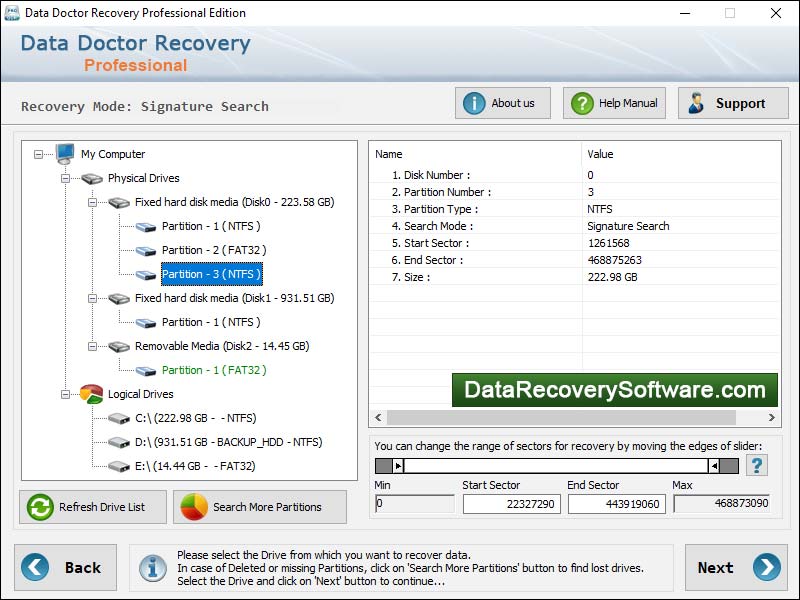This screenshot has width=800, height=600.
Task: Click the My Computer monitor icon
Action: point(65,154)
